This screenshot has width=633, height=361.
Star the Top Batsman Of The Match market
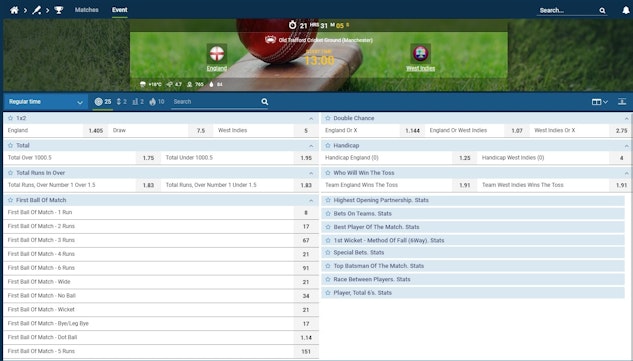tap(328, 266)
